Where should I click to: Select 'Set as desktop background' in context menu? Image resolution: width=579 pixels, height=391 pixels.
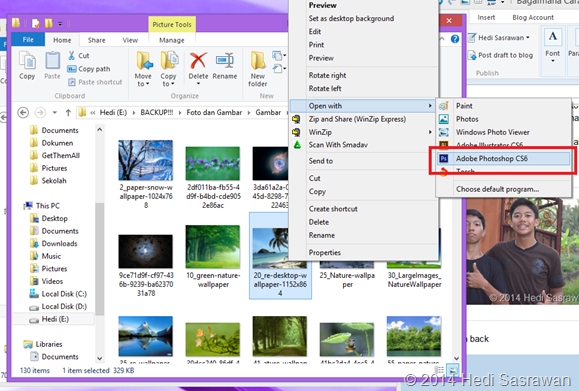tap(351, 18)
